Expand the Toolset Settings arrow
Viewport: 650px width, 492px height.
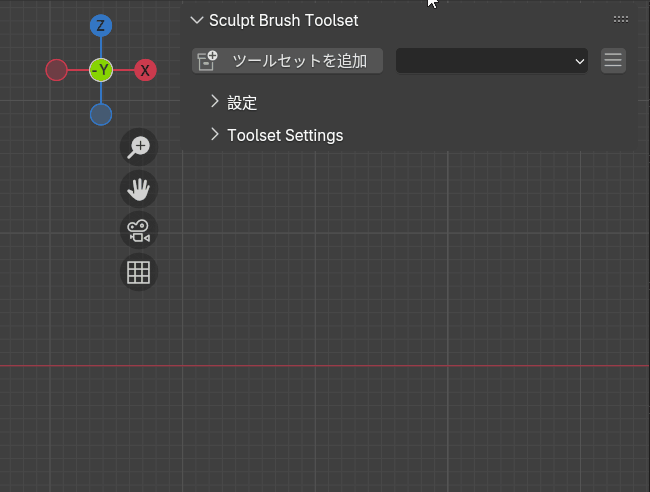pos(214,134)
